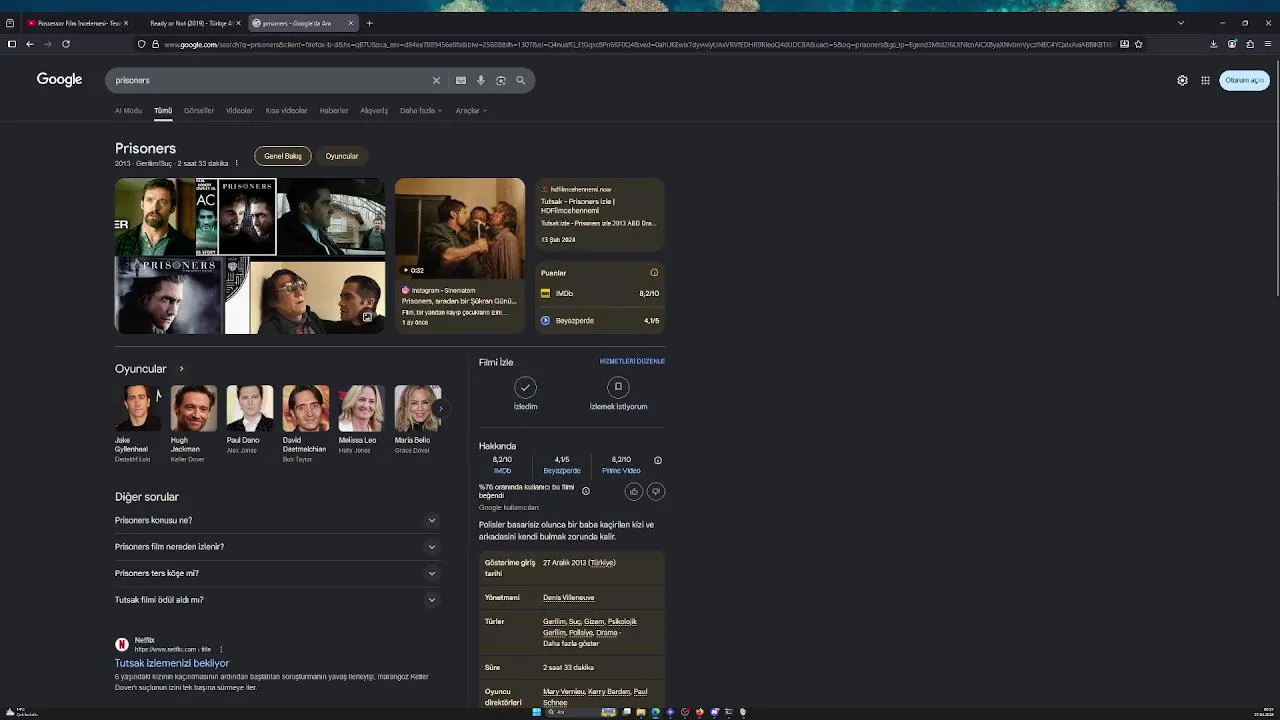Image resolution: width=1280 pixels, height=720 pixels.
Task: Expand 'Prisoners ters köşe mi?' question
Action: click(277, 573)
